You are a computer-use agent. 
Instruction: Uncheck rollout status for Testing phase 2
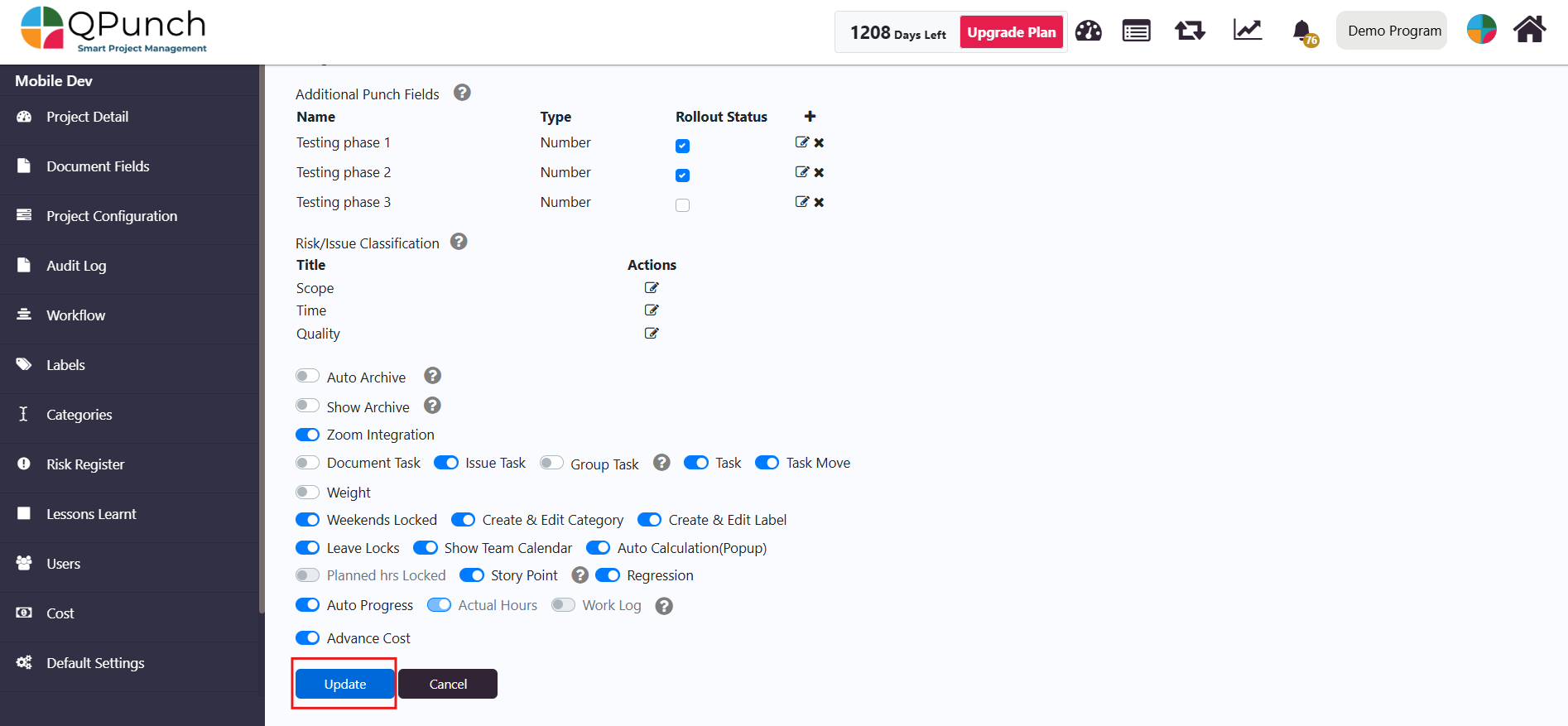(x=682, y=175)
